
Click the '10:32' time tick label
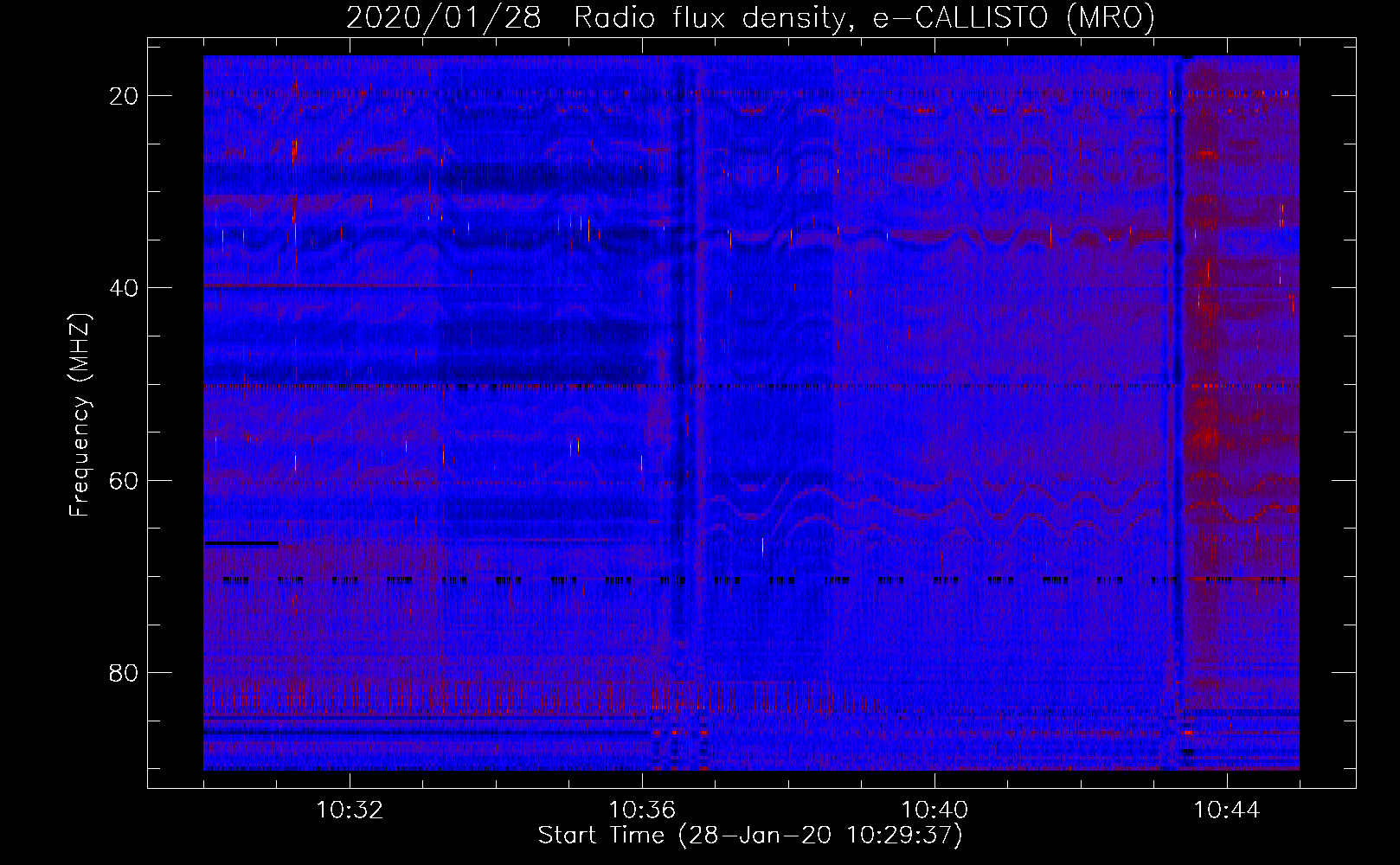(350, 811)
